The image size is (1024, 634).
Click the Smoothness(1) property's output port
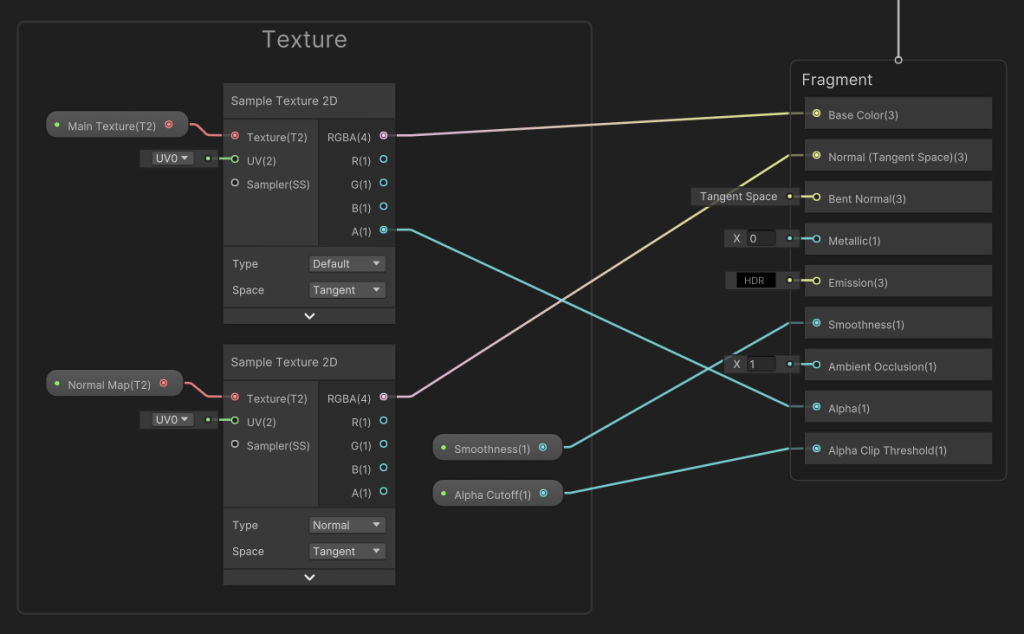pyautogui.click(x=543, y=448)
